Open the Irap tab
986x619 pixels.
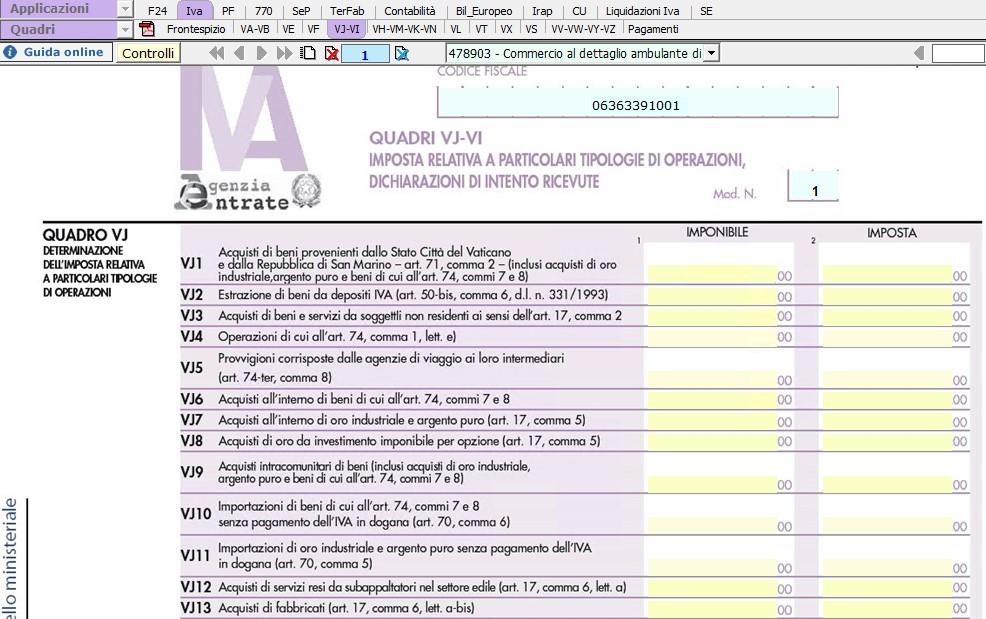(542, 11)
